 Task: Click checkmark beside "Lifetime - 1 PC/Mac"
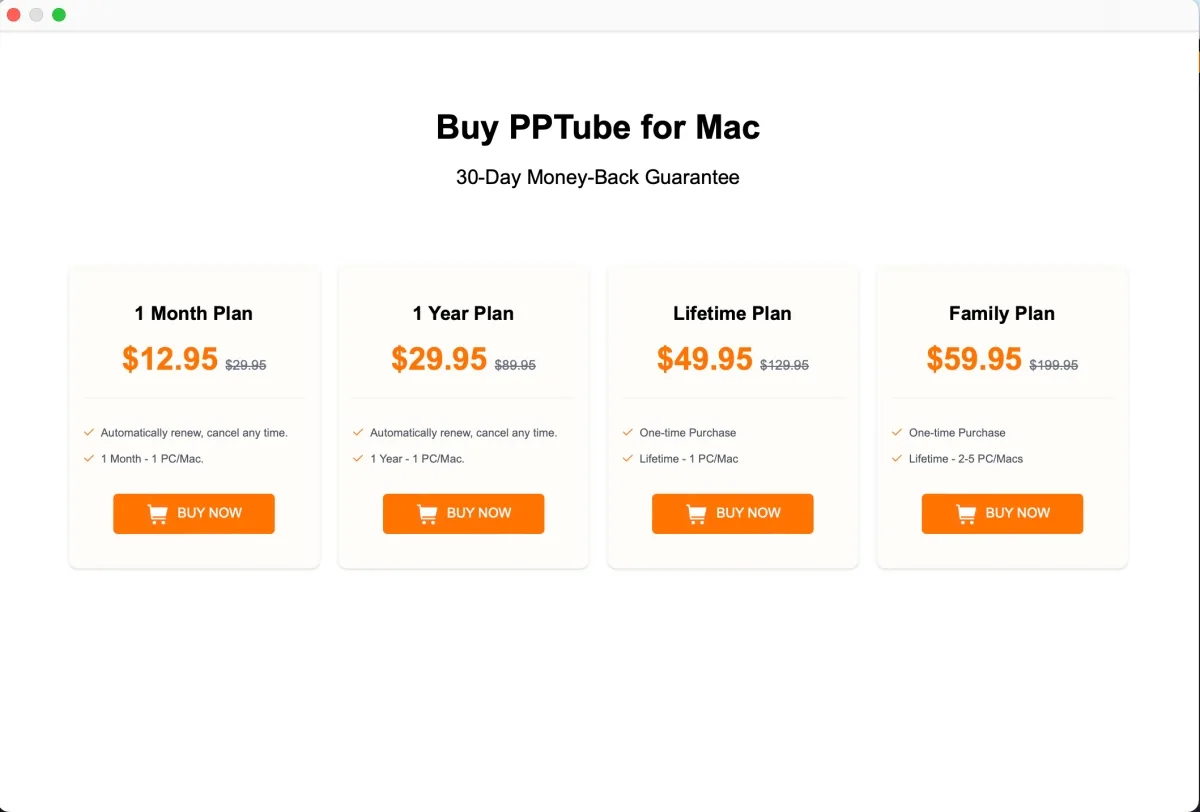click(628, 458)
